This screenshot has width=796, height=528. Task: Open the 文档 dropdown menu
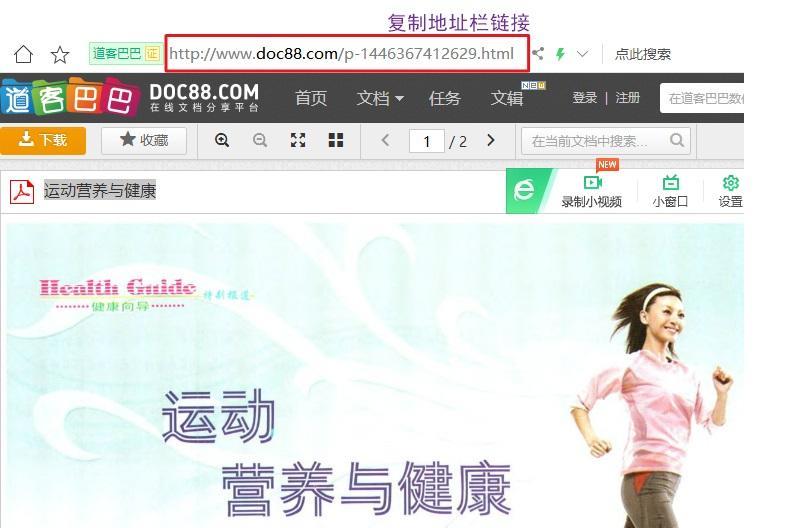tap(380, 98)
